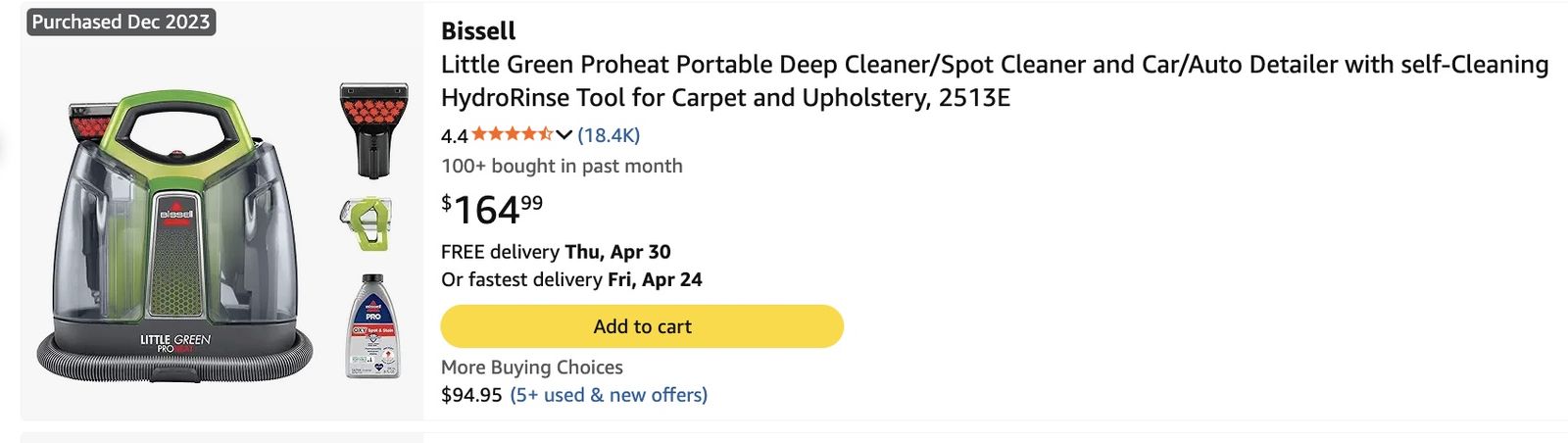Open the 18.4K customer reviews link
1568x443 pixels.
pos(609,135)
